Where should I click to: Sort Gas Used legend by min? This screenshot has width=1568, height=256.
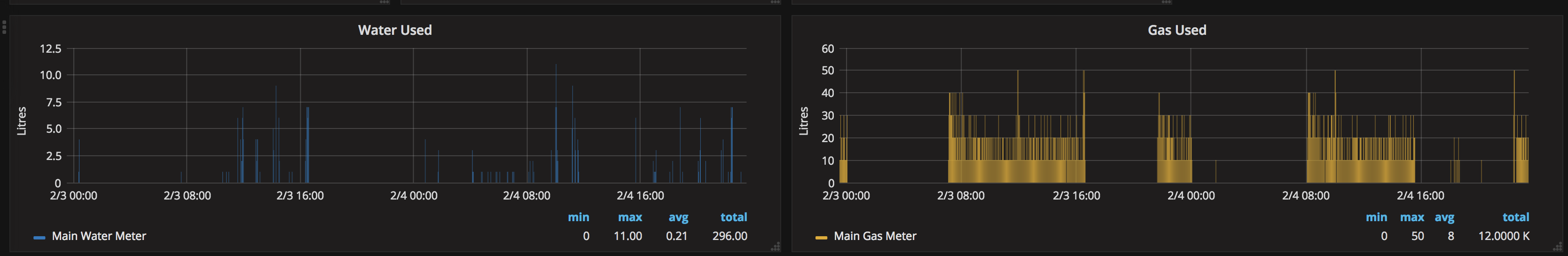click(1376, 217)
